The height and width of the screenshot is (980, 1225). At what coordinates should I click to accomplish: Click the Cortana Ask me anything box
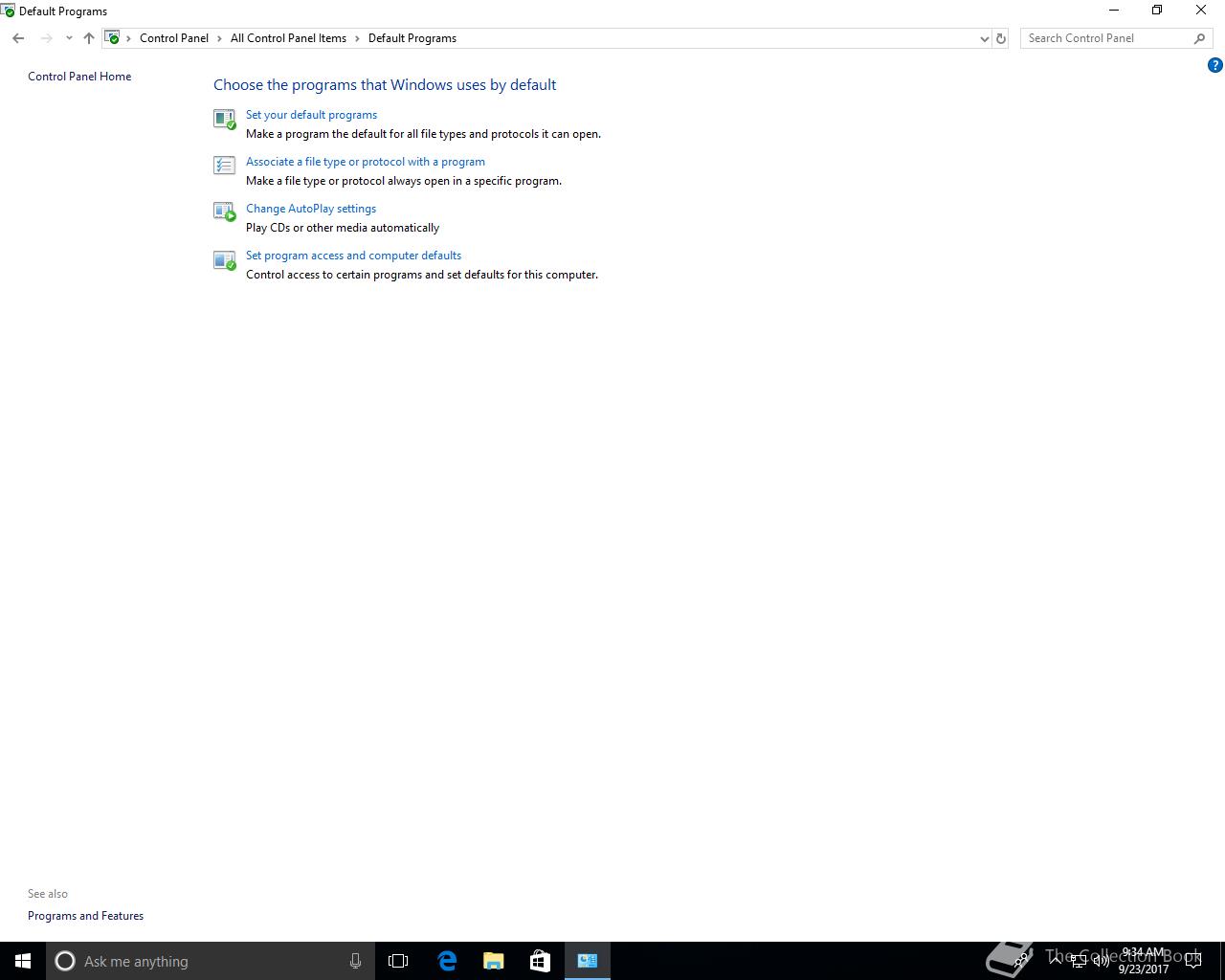[x=210, y=961]
